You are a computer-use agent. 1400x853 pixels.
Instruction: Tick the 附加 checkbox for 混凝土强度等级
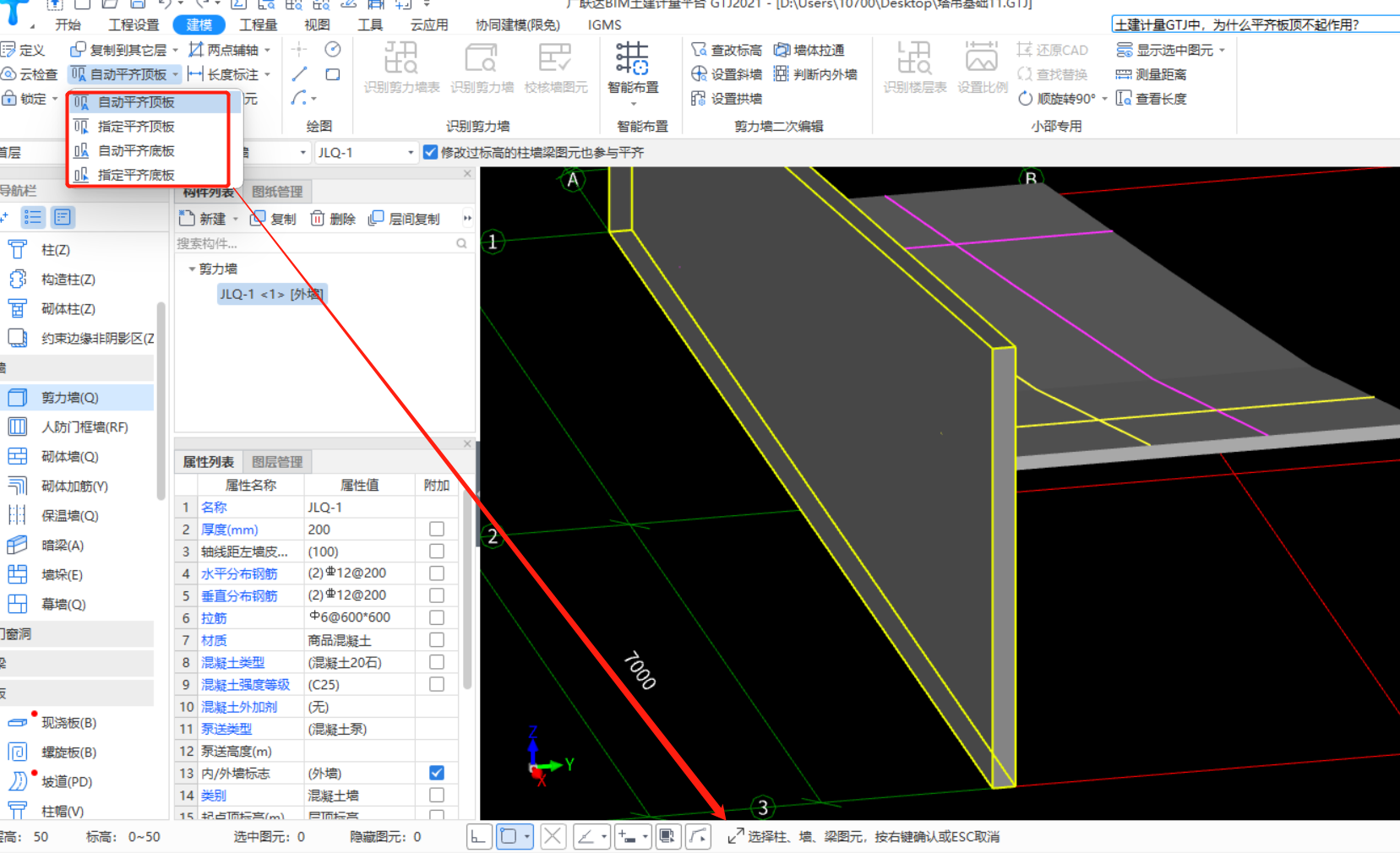tap(437, 684)
